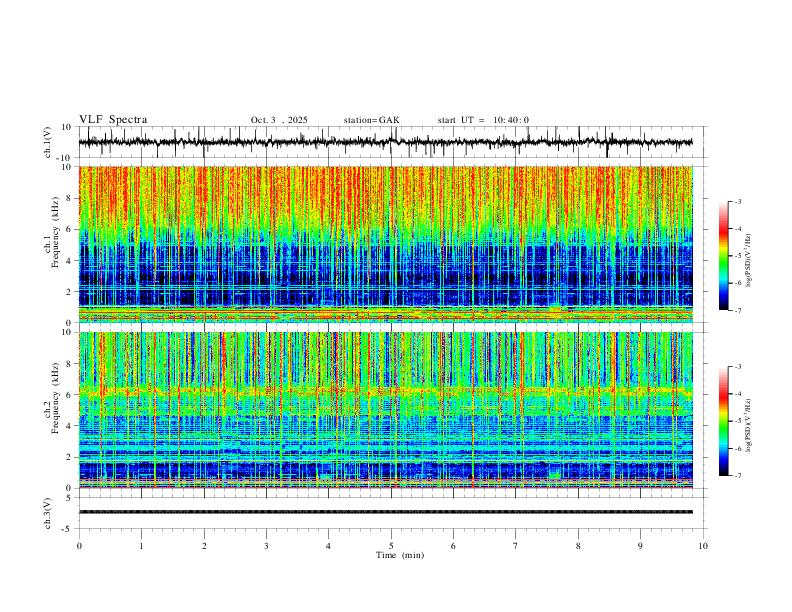Click the '-3' value on ch.1 colorbar

point(737,201)
